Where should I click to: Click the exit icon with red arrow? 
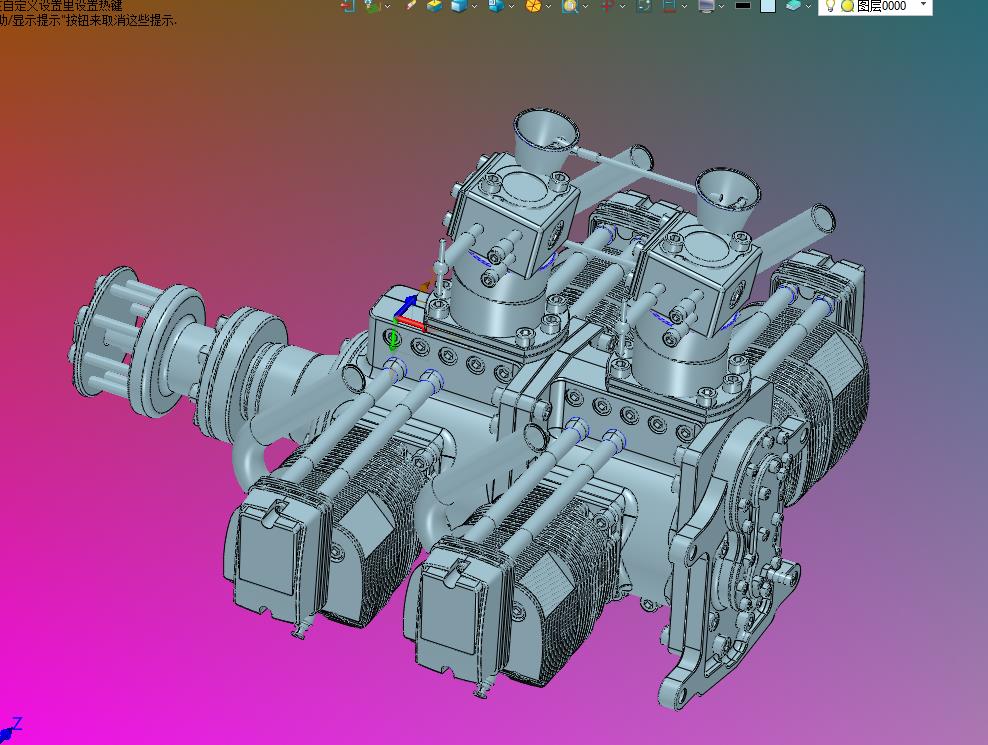[x=347, y=5]
